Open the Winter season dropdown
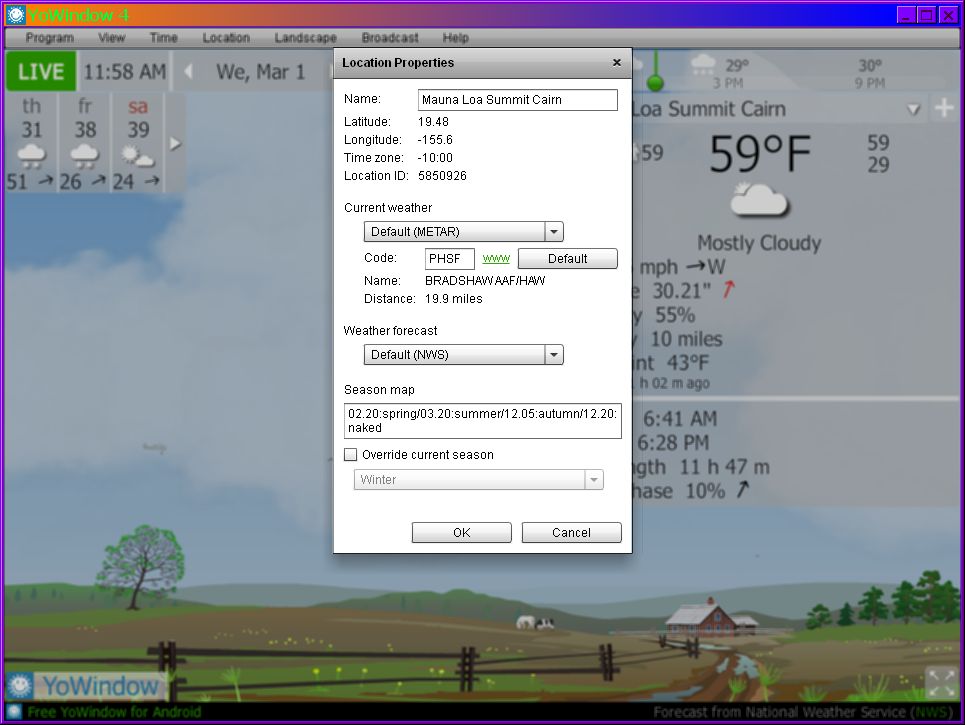 click(479, 480)
